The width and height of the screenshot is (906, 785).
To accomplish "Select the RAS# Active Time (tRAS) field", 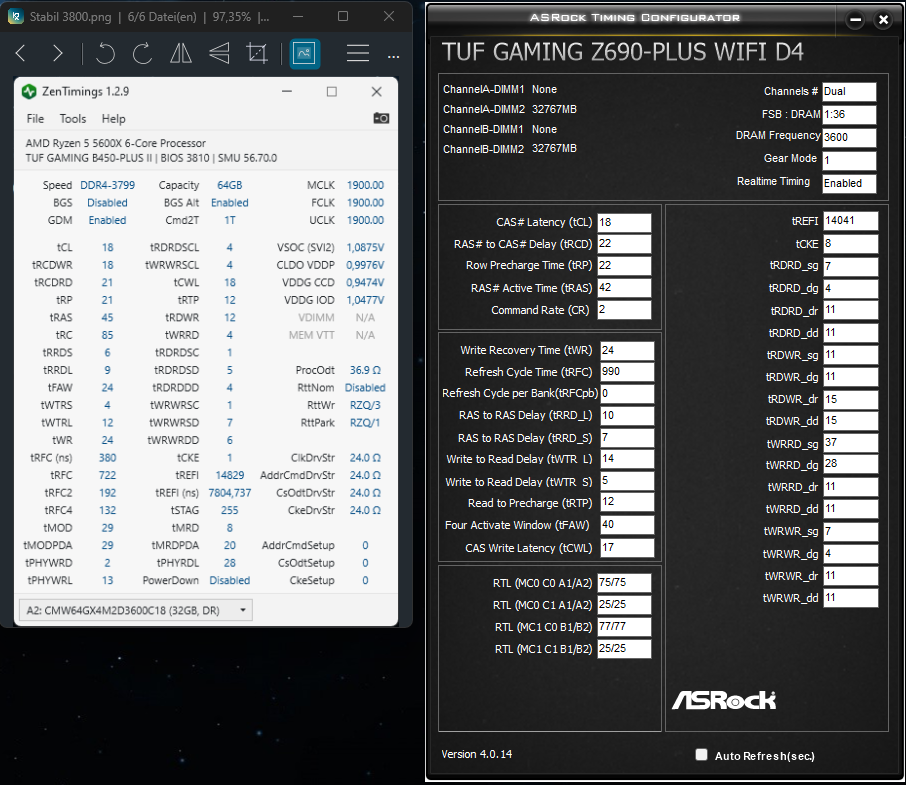I will pos(624,288).
